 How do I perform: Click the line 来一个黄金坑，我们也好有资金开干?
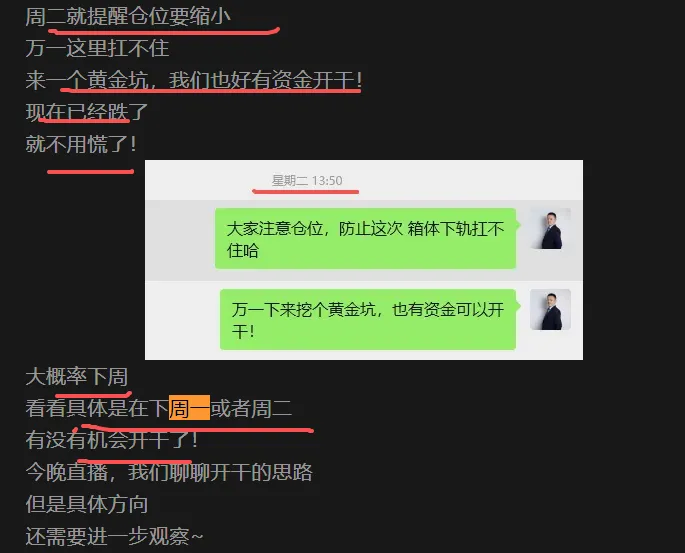point(194,80)
